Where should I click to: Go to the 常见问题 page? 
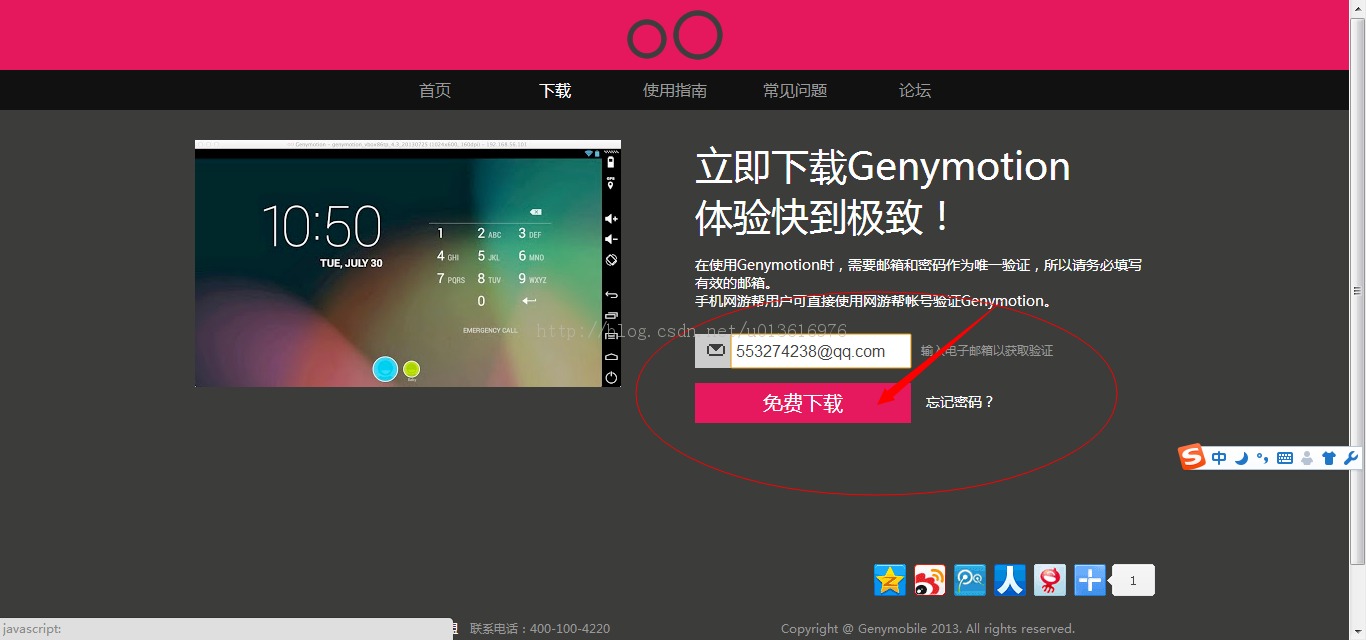[795, 91]
